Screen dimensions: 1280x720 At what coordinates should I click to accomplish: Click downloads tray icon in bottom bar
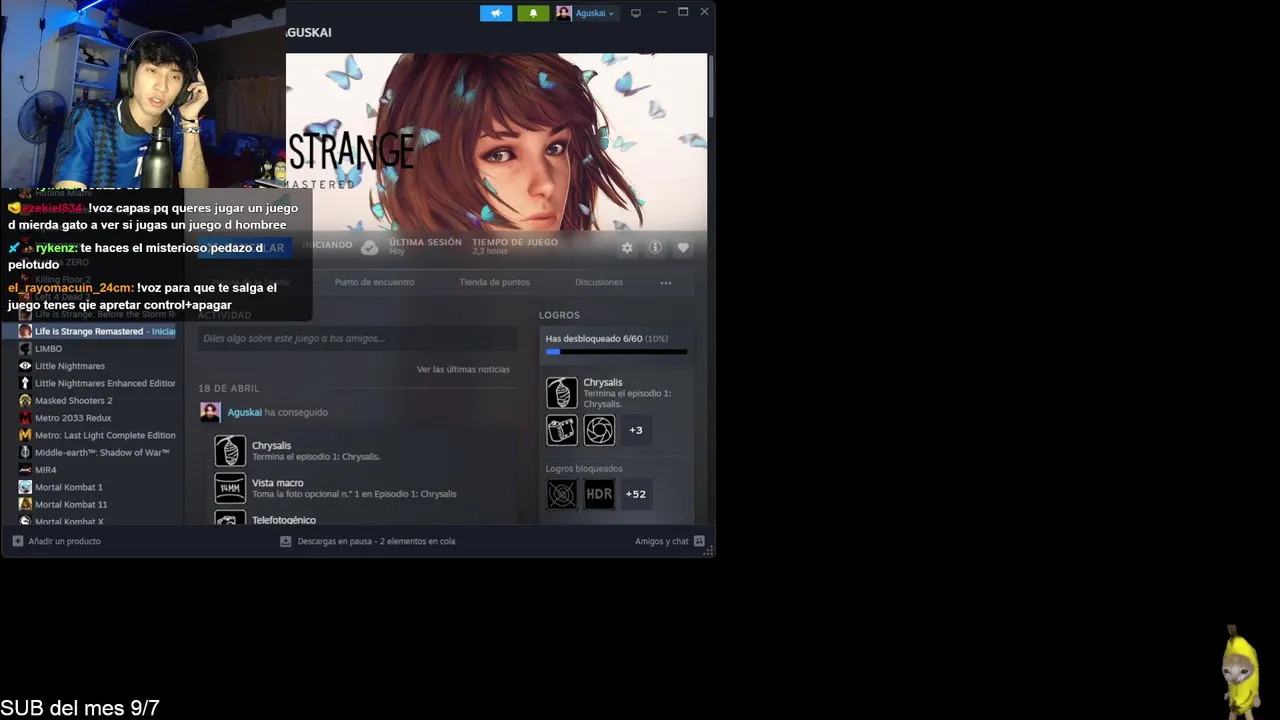285,541
